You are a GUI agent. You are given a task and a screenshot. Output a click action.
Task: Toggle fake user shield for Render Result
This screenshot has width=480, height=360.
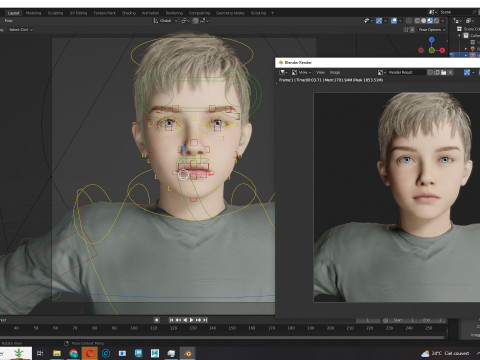[430, 72]
